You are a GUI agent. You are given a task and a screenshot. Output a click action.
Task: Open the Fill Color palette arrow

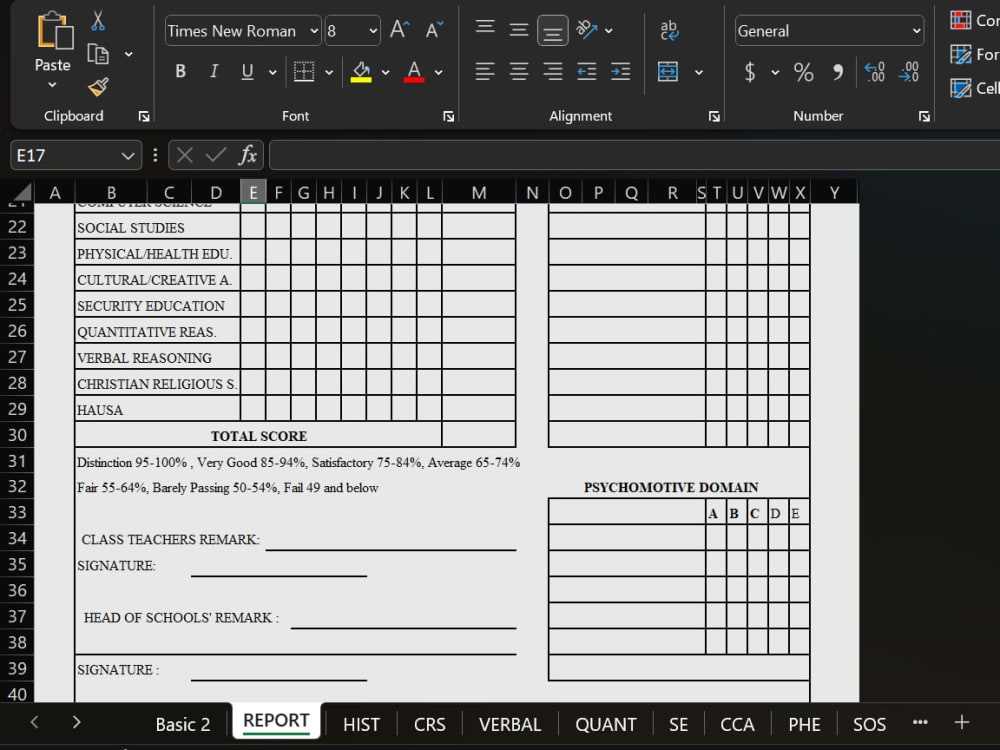tap(385, 72)
